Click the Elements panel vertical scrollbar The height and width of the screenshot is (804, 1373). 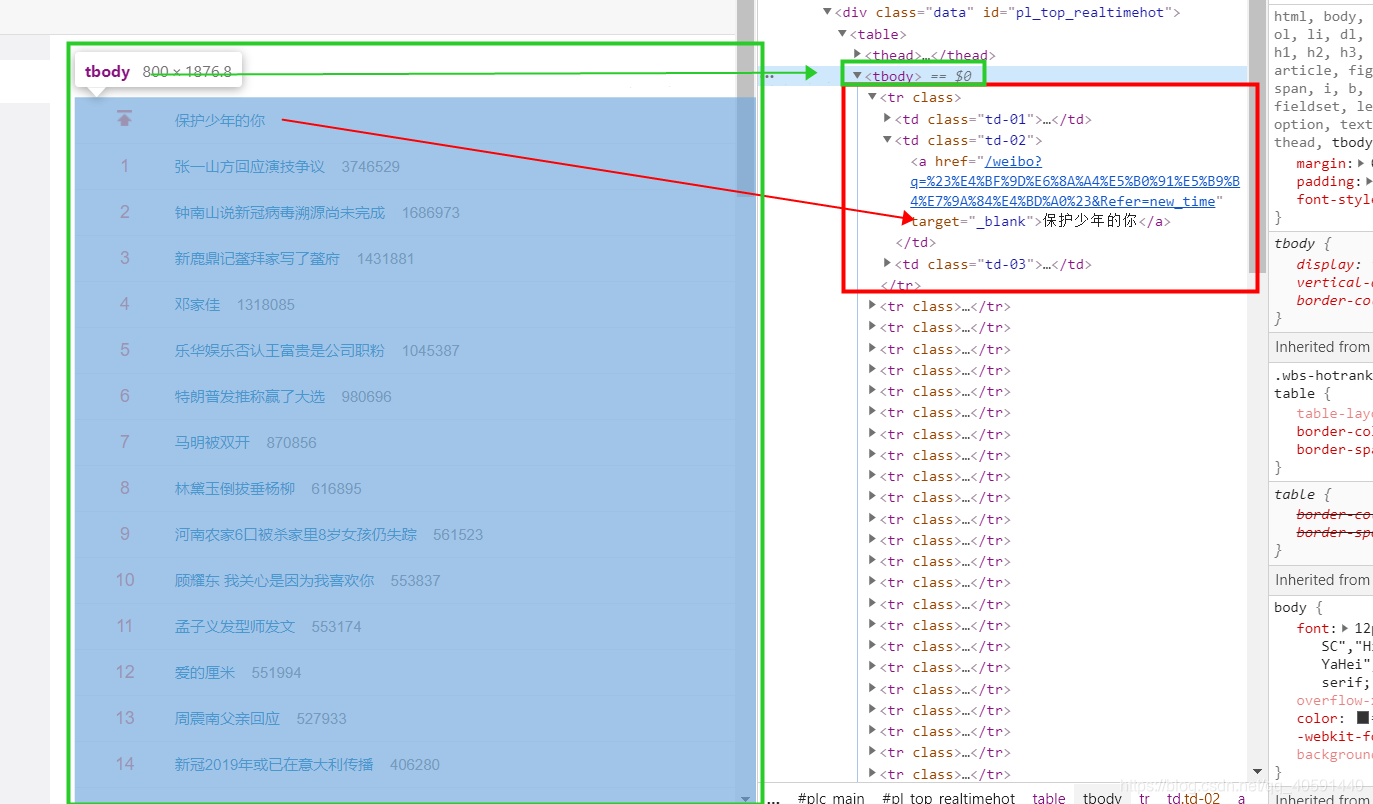1257,135
